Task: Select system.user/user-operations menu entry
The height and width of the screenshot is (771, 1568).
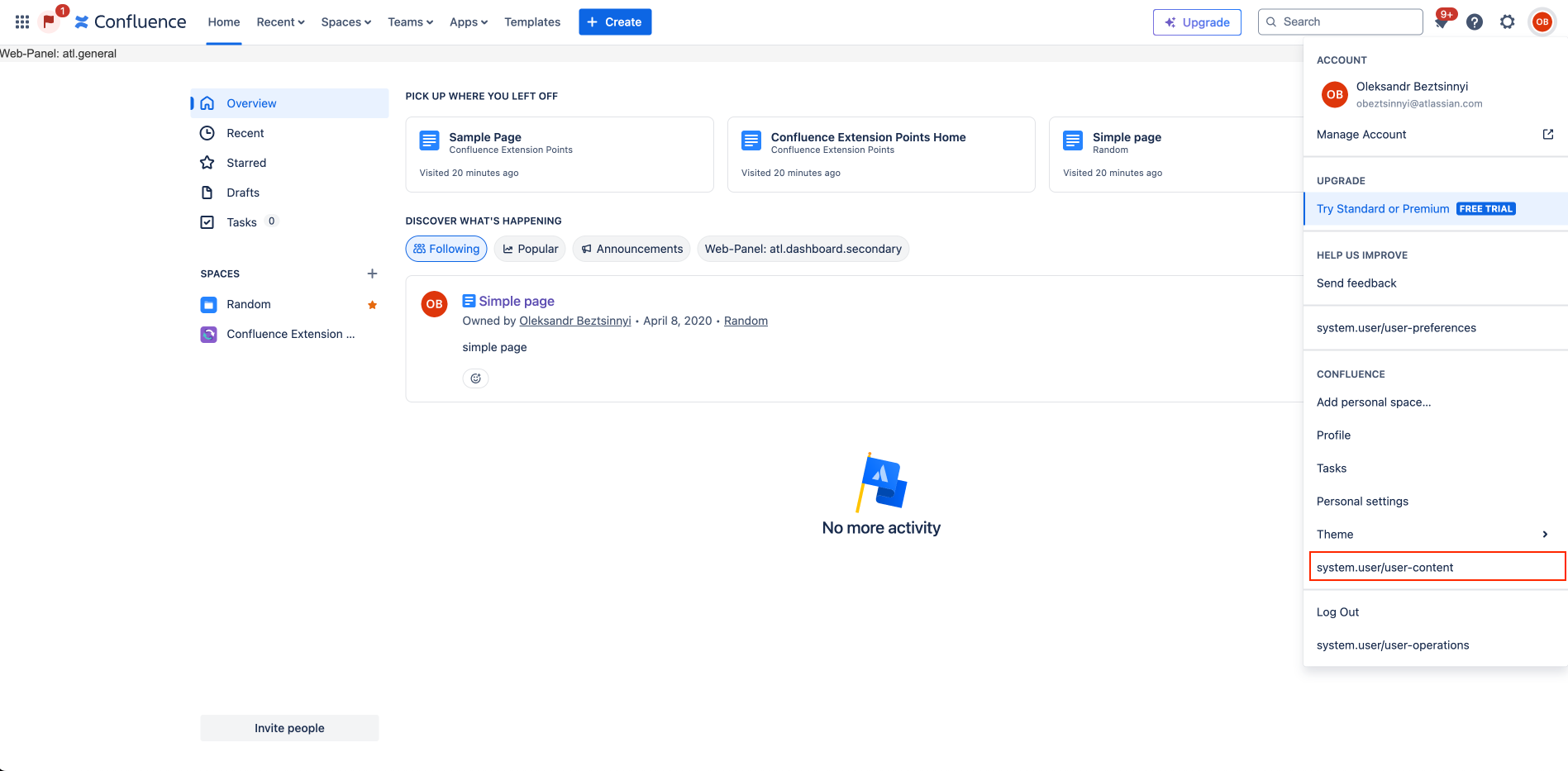Action: click(x=1436, y=645)
